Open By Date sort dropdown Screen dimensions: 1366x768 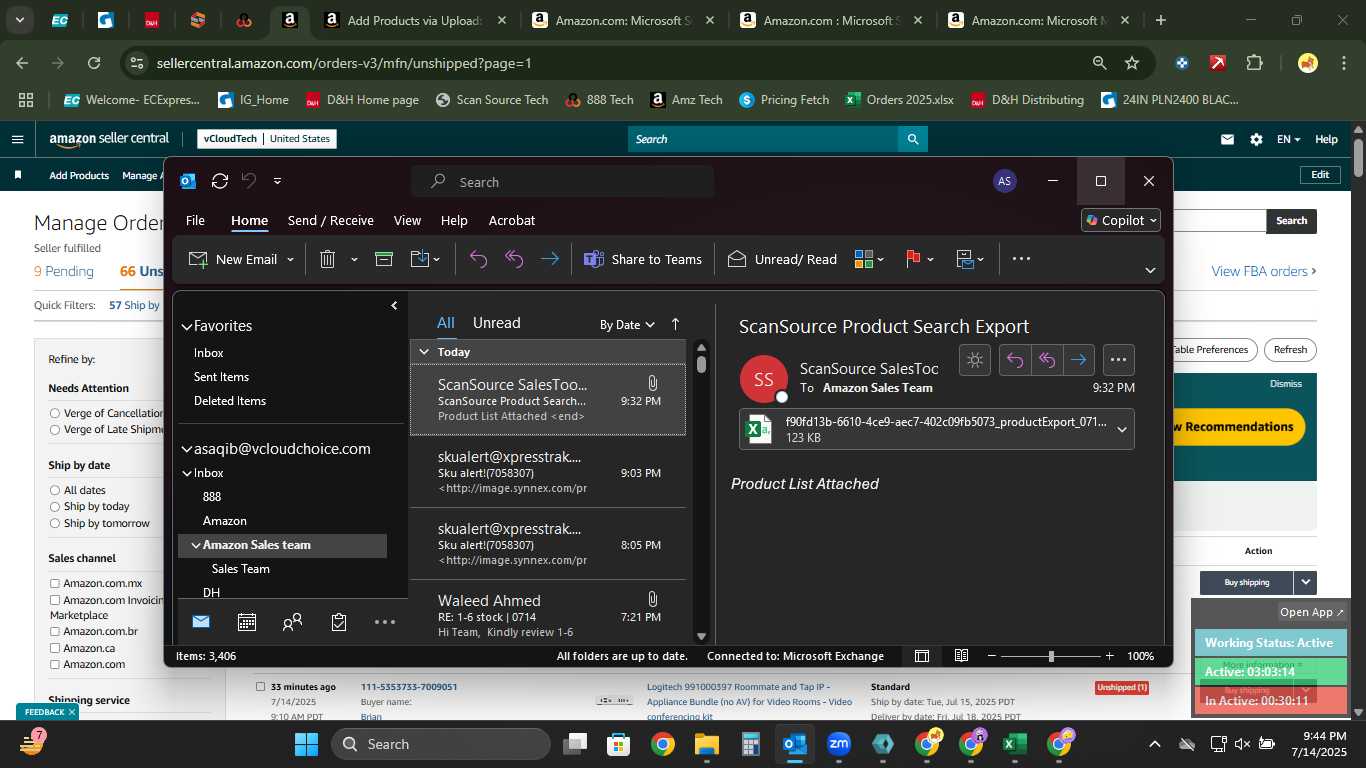coord(627,324)
